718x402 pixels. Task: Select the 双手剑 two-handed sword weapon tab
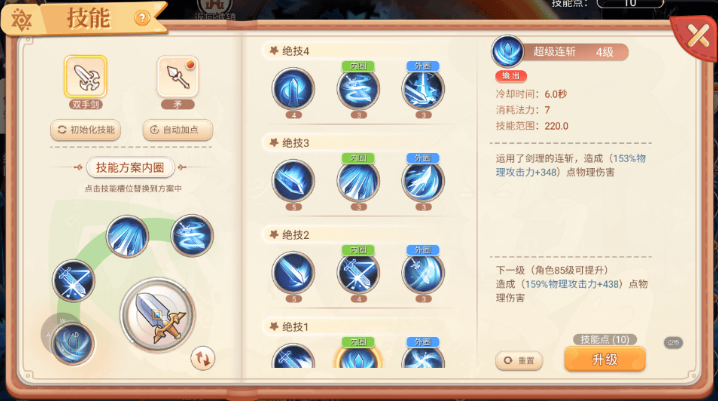click(86, 77)
